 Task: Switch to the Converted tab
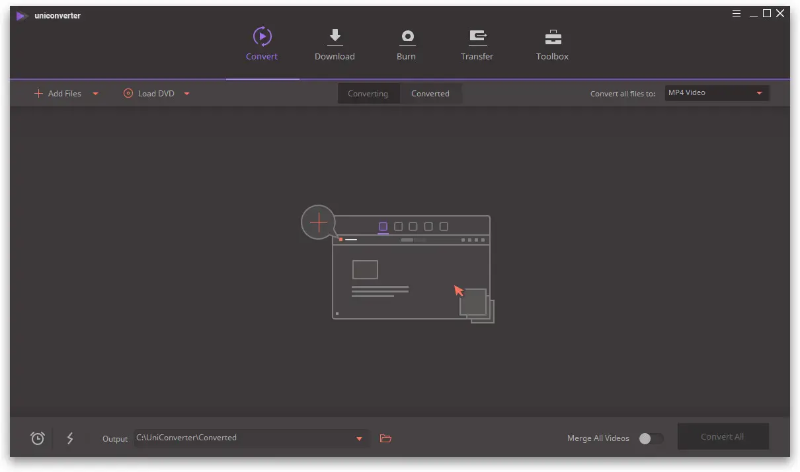[430, 94]
